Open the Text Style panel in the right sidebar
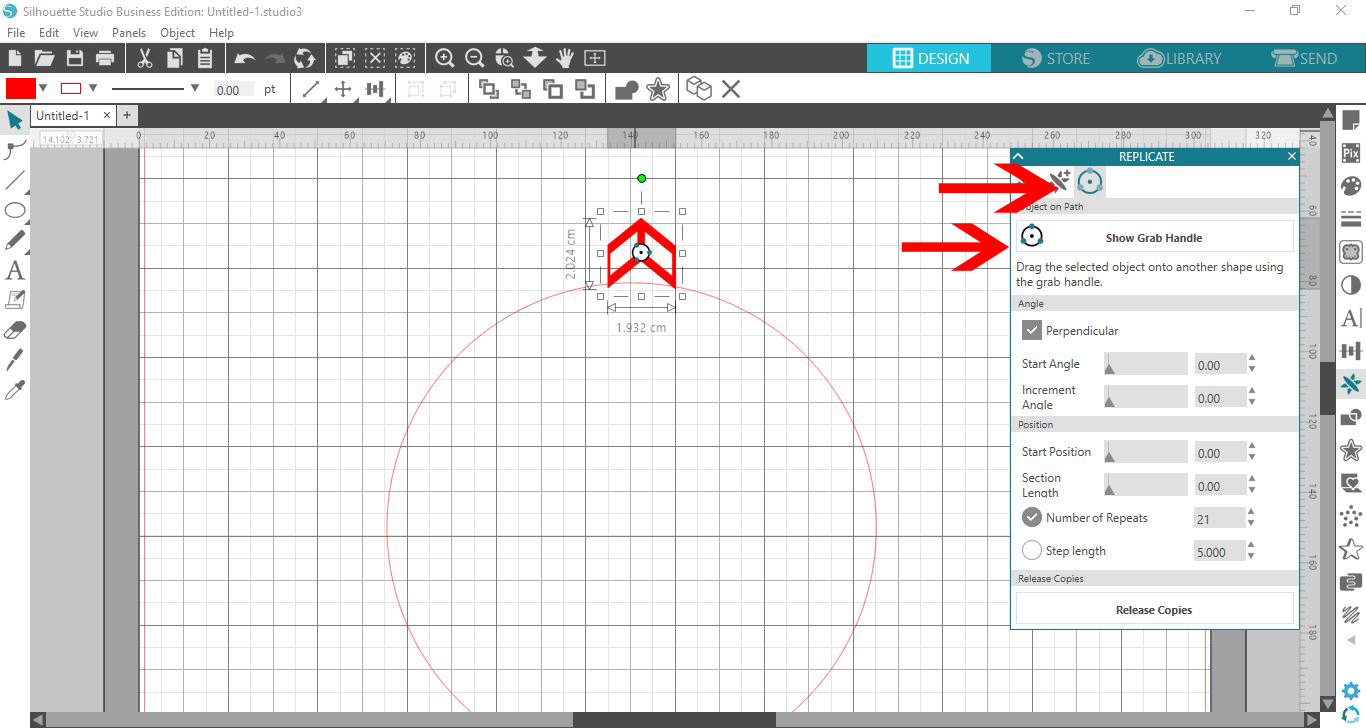1366x728 pixels. tap(1351, 318)
